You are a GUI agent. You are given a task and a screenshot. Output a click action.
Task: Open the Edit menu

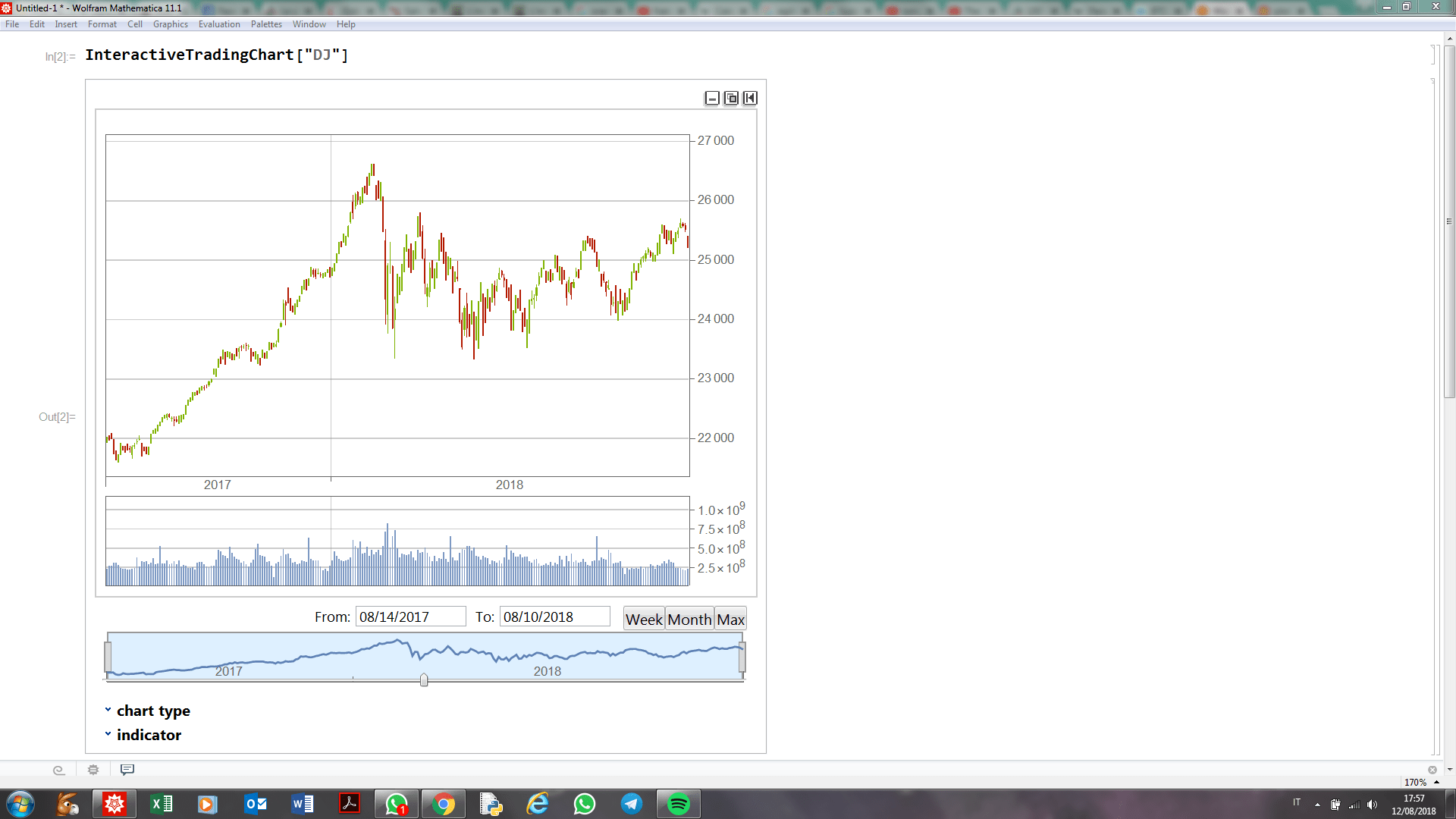tap(37, 24)
